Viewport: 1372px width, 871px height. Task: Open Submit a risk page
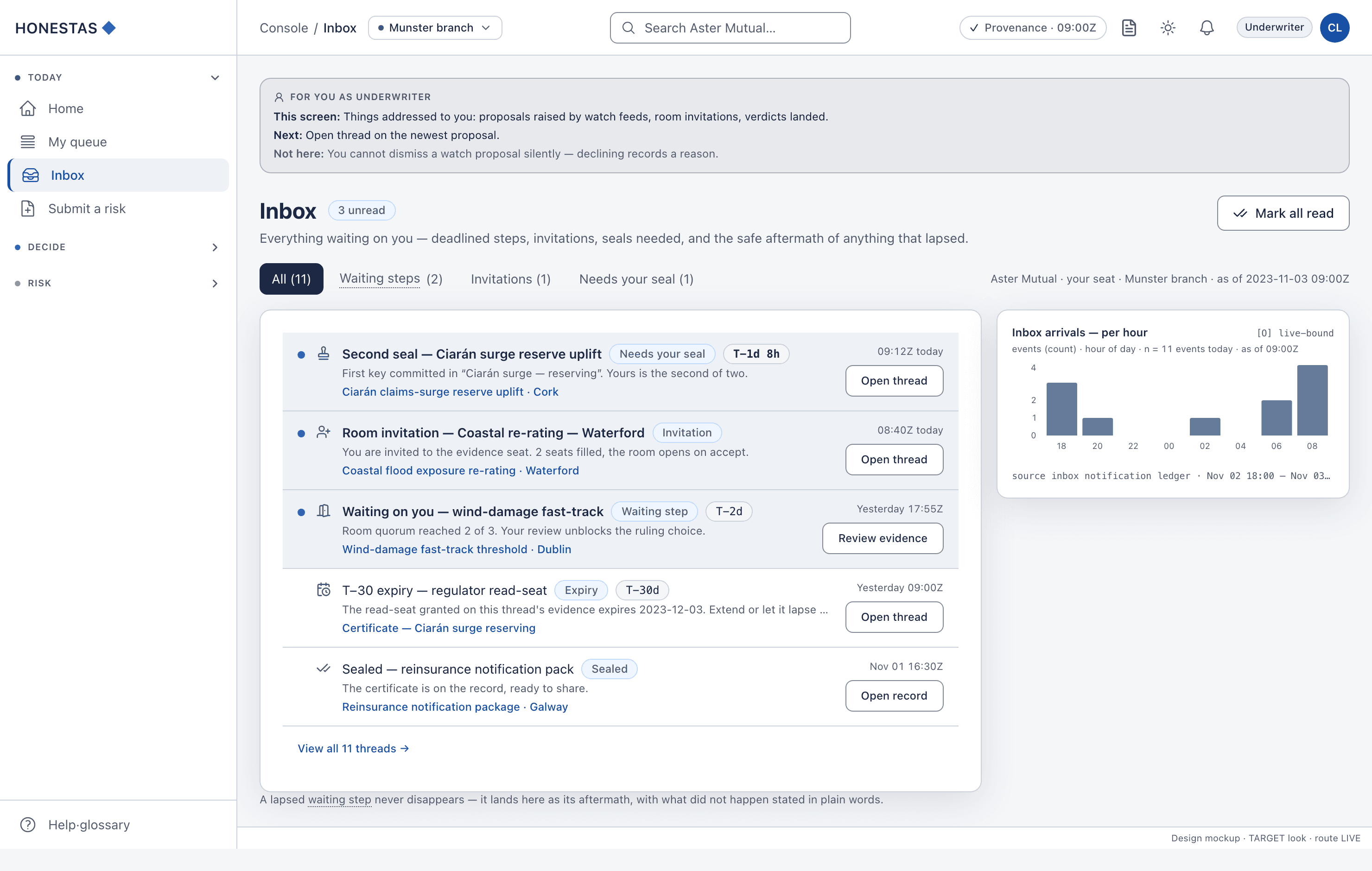118,208
